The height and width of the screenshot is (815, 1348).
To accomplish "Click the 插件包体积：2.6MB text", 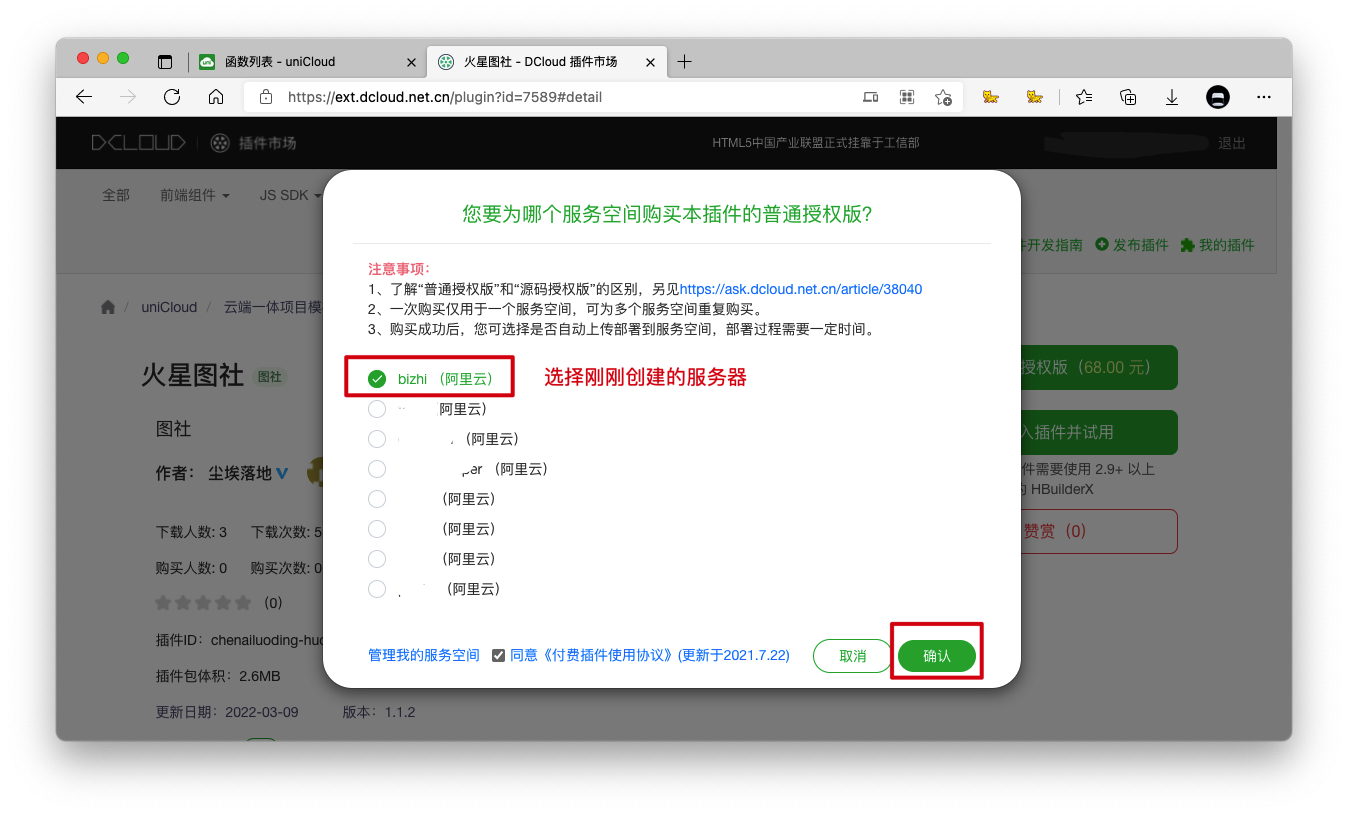I will click(x=218, y=676).
